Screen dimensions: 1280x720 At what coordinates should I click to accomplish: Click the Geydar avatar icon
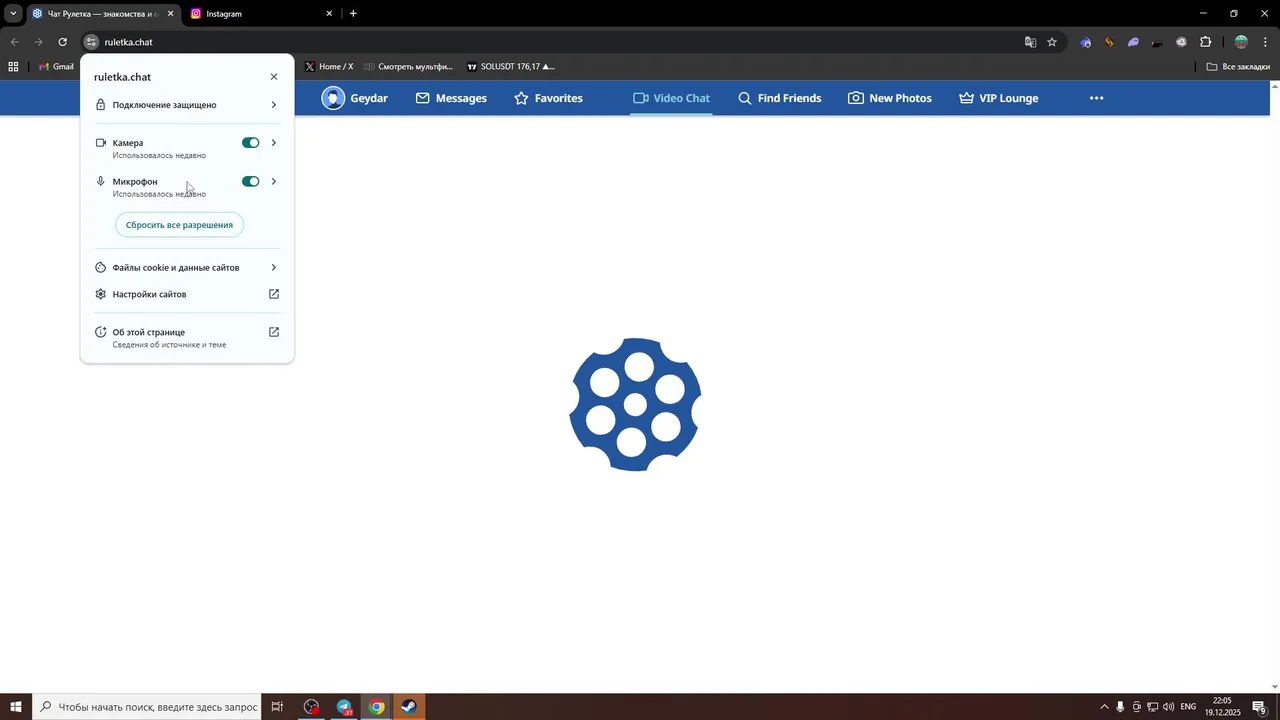(333, 98)
